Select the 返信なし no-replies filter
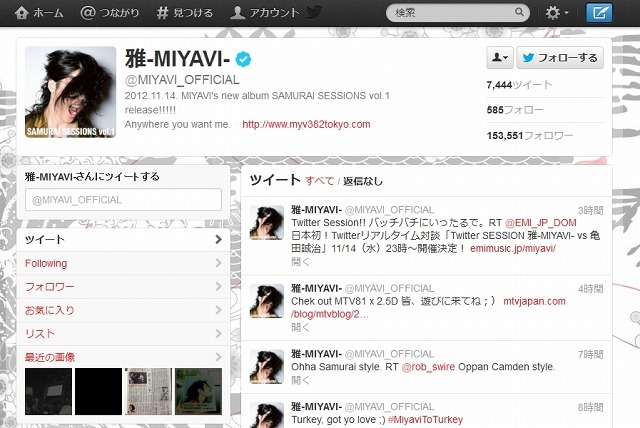The width and height of the screenshot is (640, 428). [x=363, y=181]
